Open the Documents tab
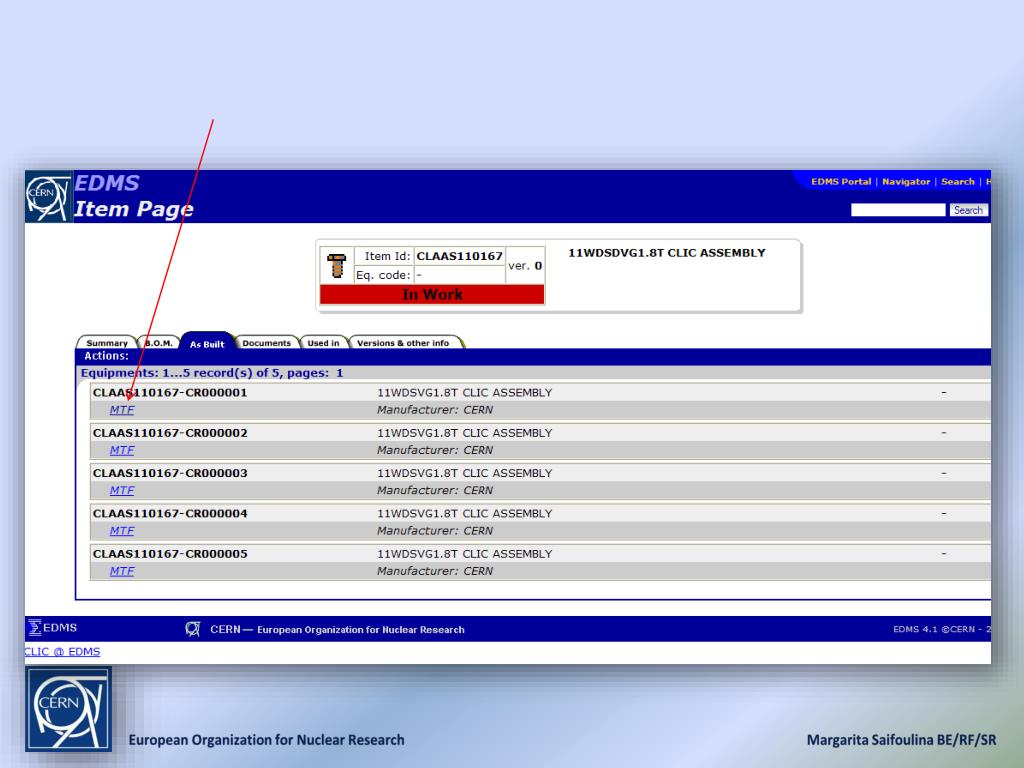Image resolution: width=1024 pixels, height=768 pixels. click(266, 343)
